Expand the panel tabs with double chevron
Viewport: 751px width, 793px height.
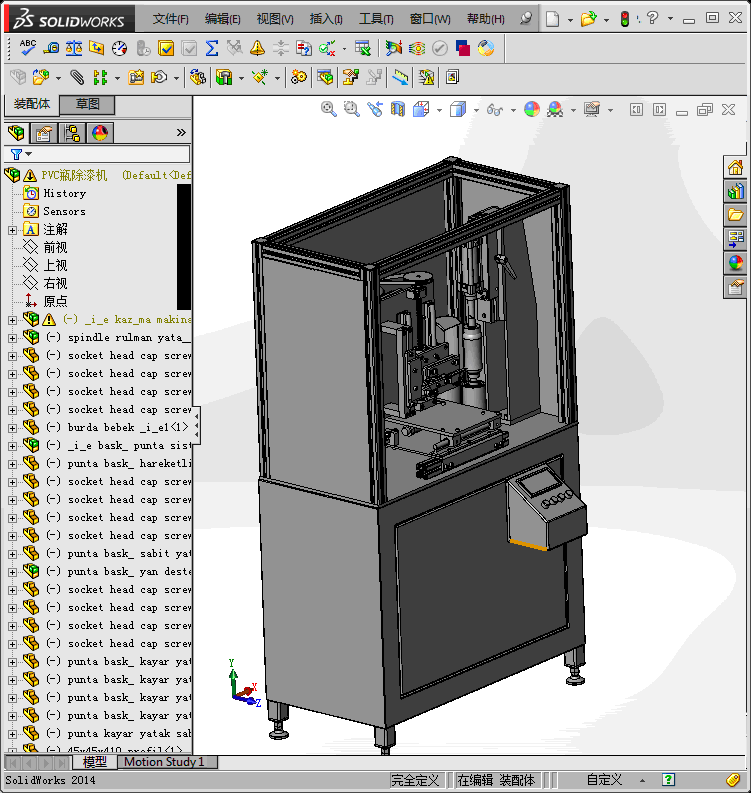(x=181, y=133)
